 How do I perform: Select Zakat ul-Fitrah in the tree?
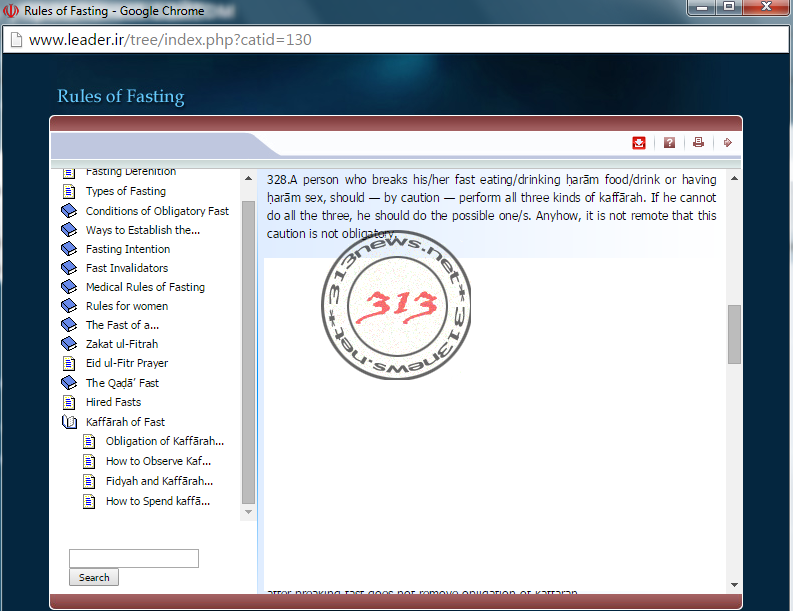pyautogui.click(x=121, y=344)
